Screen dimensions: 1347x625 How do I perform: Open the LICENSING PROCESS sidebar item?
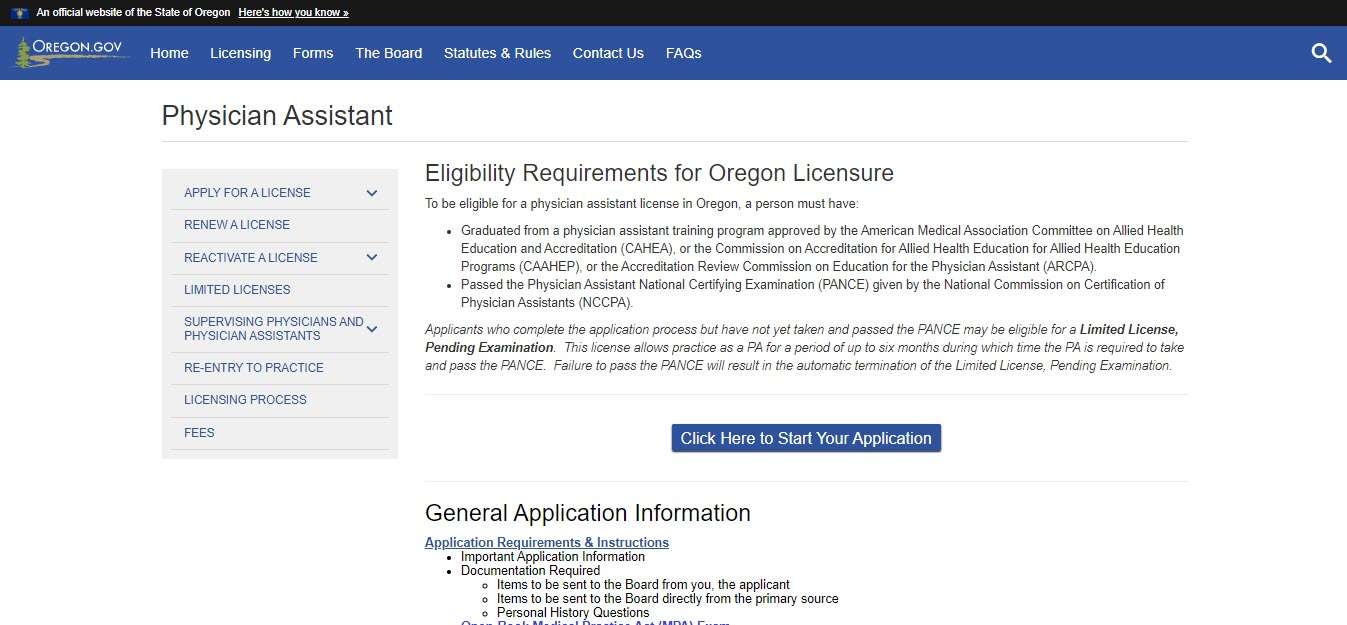[245, 400]
